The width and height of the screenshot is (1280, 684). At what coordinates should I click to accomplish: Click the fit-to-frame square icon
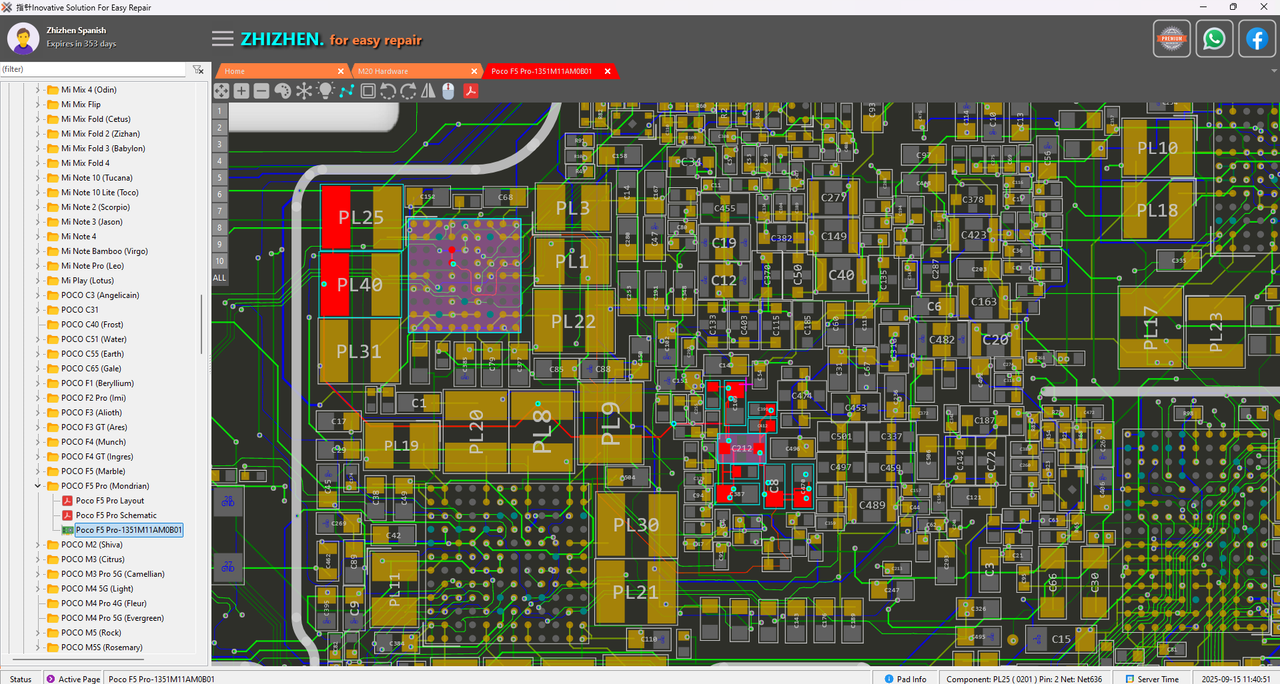(x=368, y=91)
